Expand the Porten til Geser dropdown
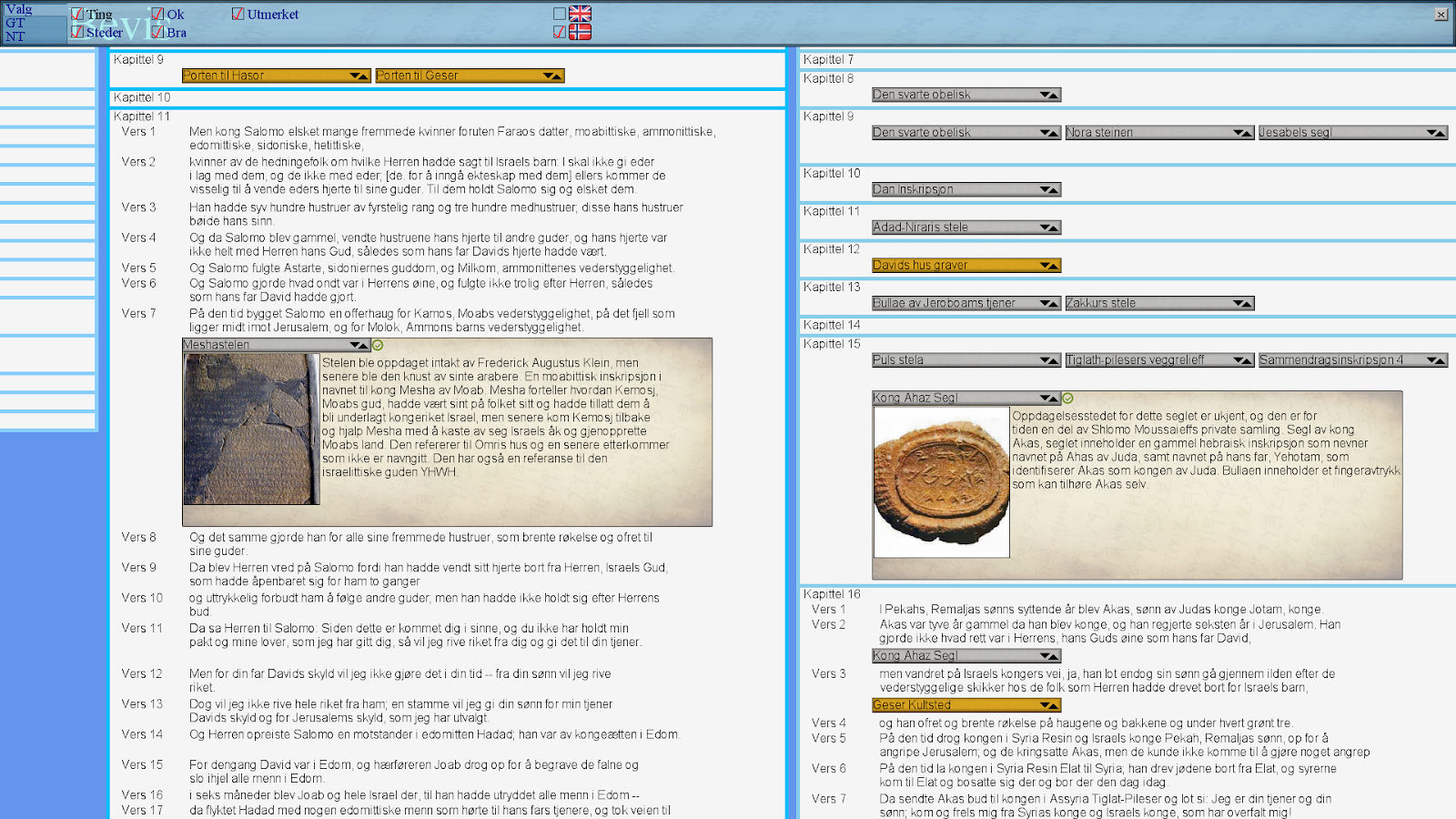Screen dimensions: 1456x819 (470, 76)
